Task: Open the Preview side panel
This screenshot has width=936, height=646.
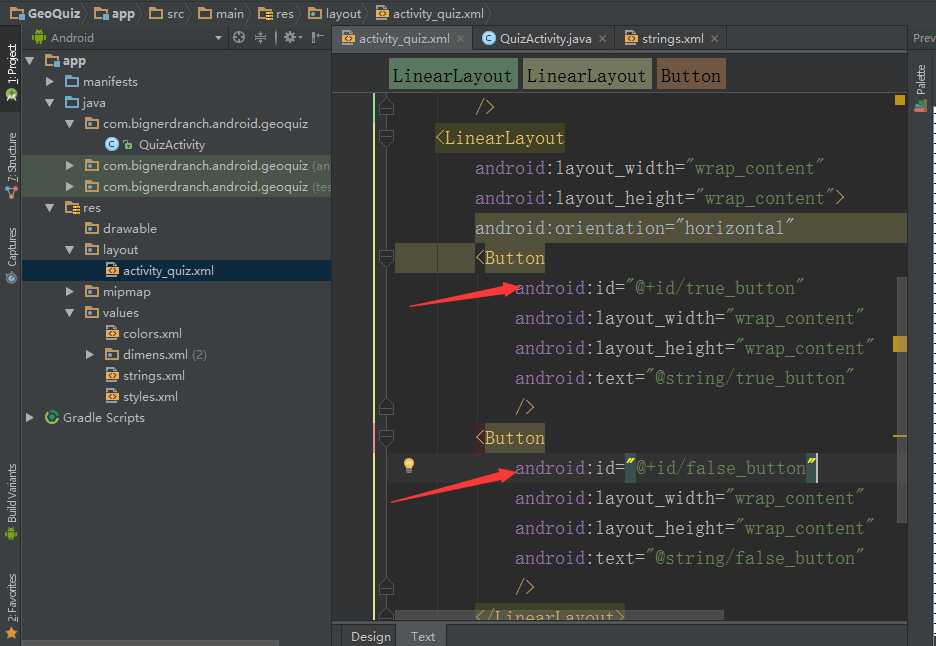Action: 923,38
